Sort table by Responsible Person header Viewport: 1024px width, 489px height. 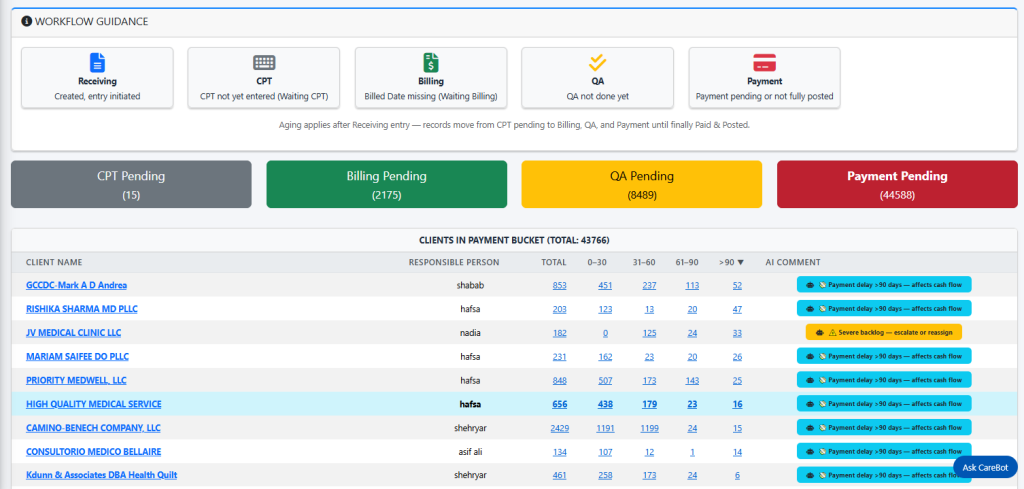tap(454, 262)
